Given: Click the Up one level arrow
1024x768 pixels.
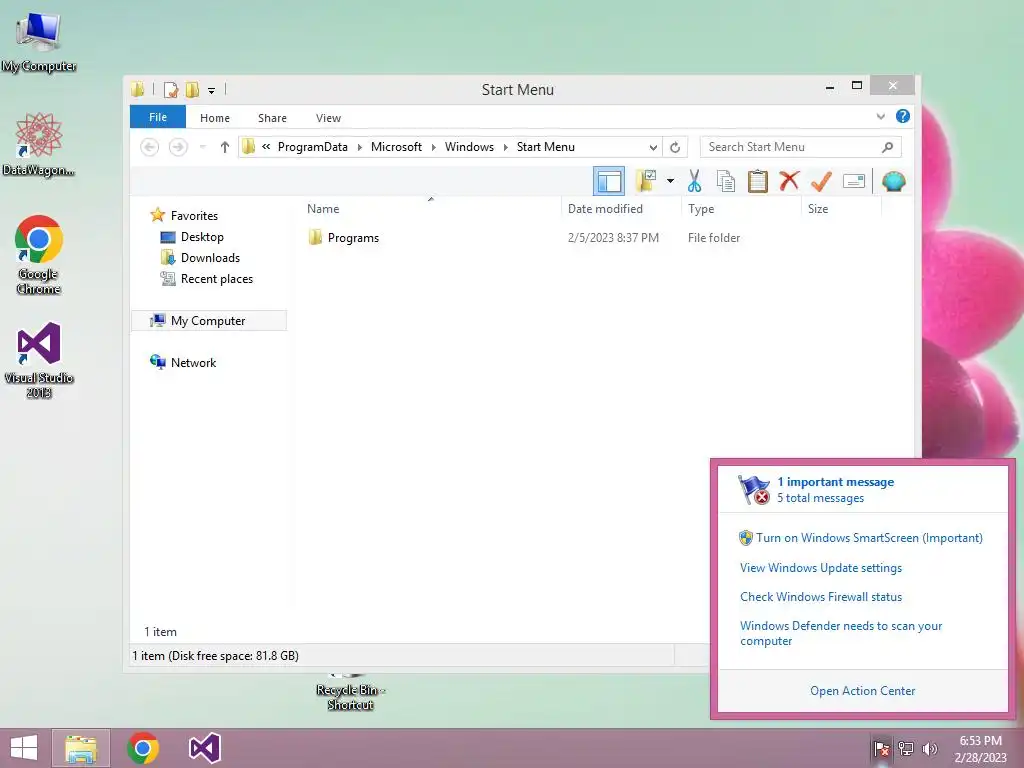Looking at the screenshot, I should tap(225, 148).
